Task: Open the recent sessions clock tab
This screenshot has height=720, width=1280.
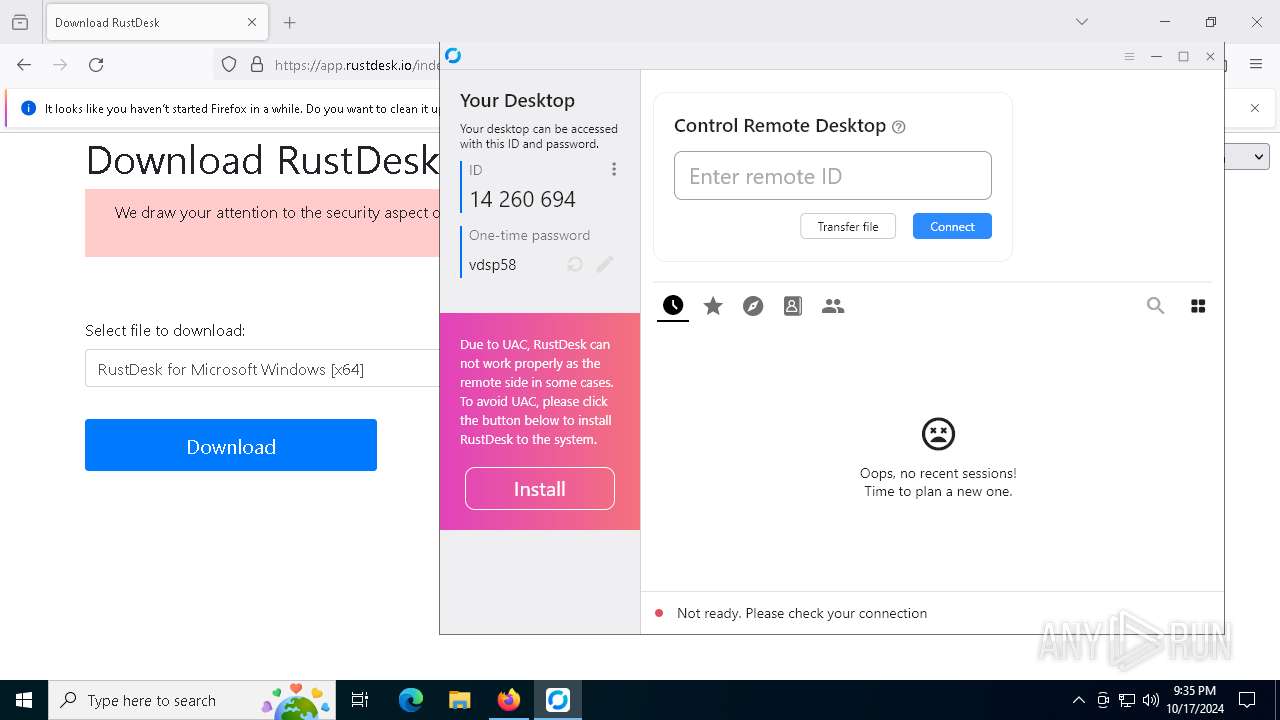Action: tap(673, 306)
